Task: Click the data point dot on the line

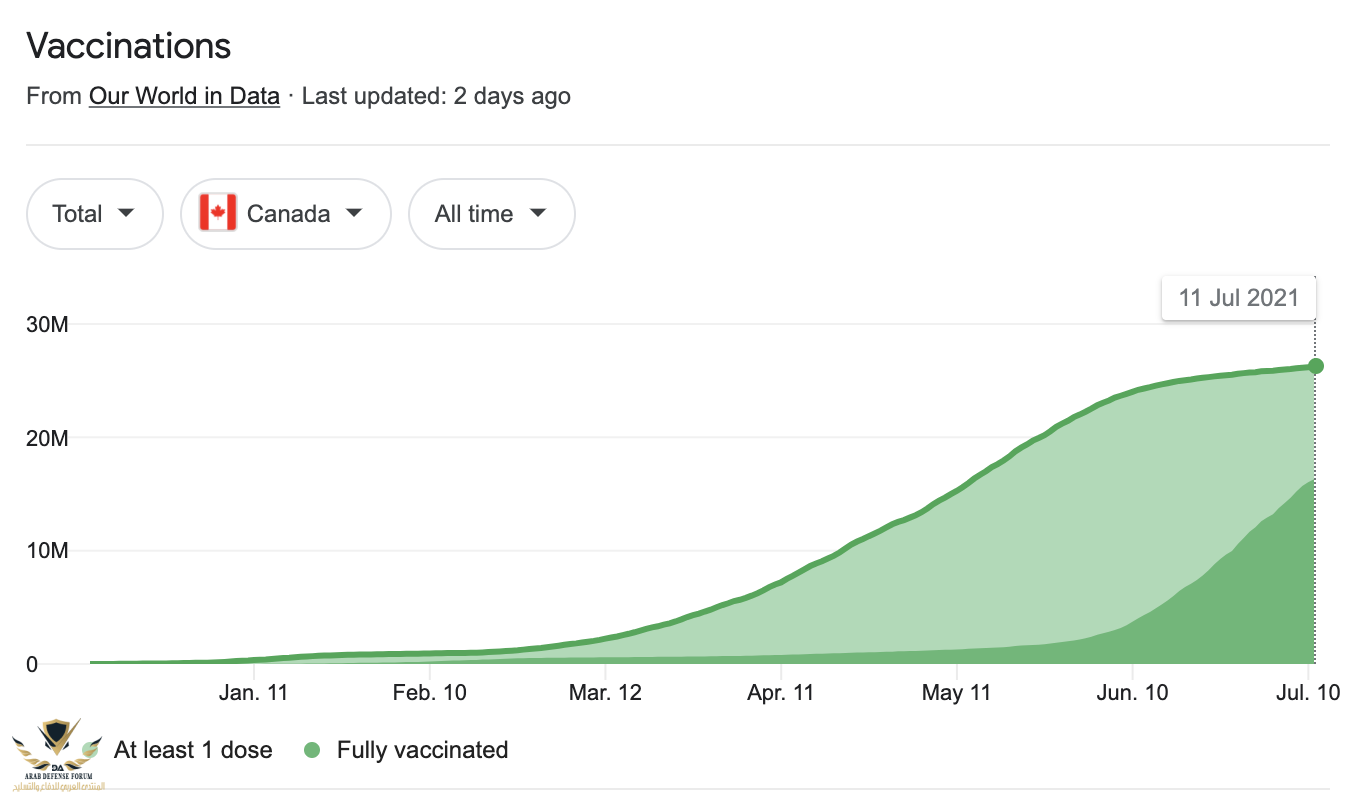Action: click(x=1315, y=366)
